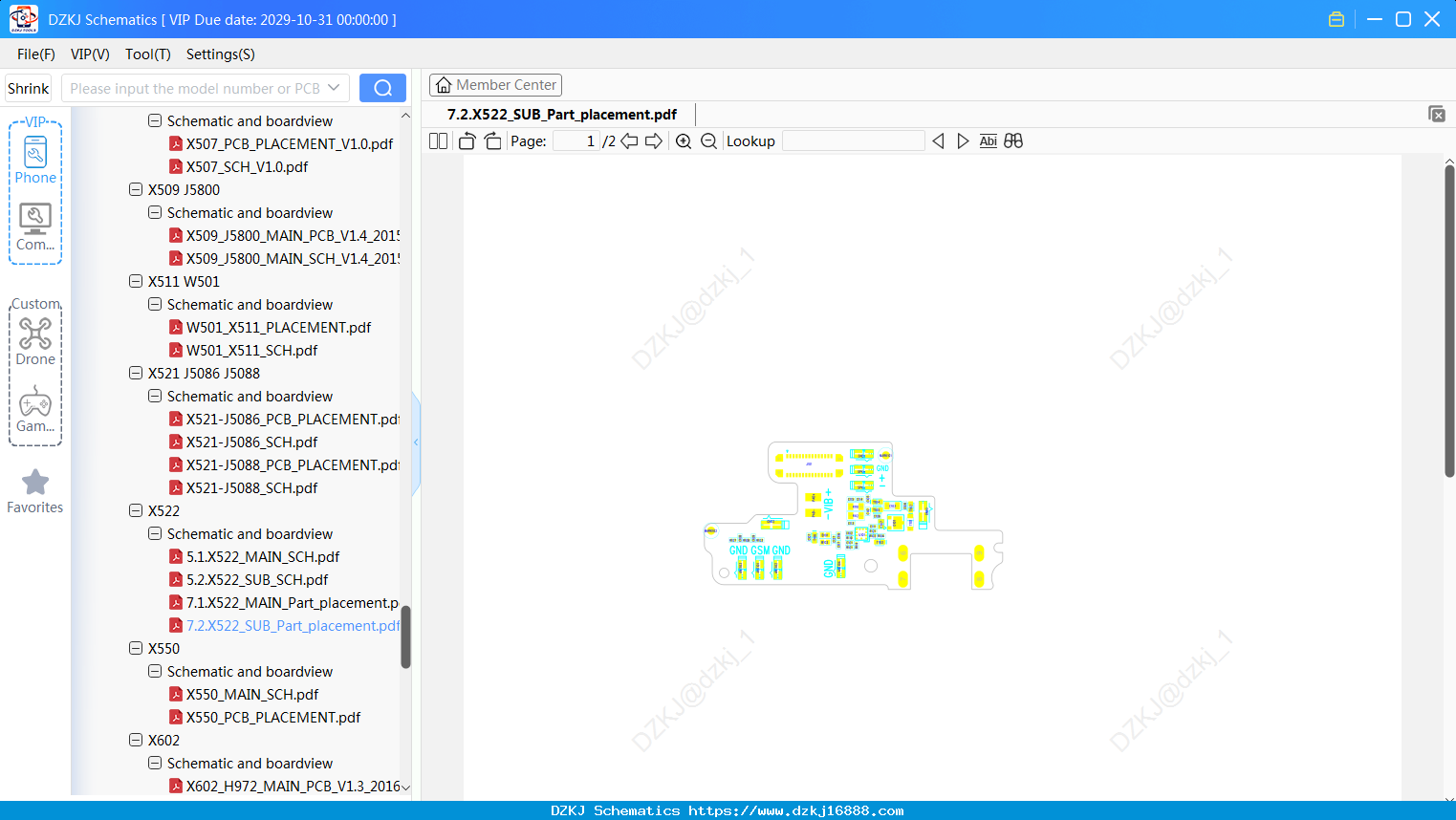Select highlighted 7.2.X522_SUB_Part_placement.pdf tree item
The height and width of the screenshot is (820, 1456).
coord(293,625)
